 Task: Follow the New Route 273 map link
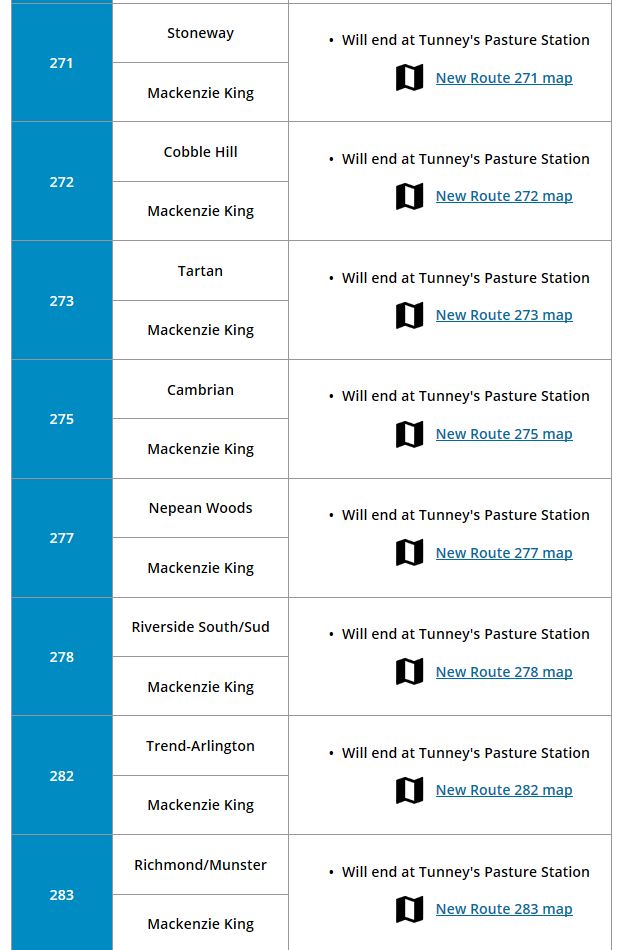click(x=504, y=315)
